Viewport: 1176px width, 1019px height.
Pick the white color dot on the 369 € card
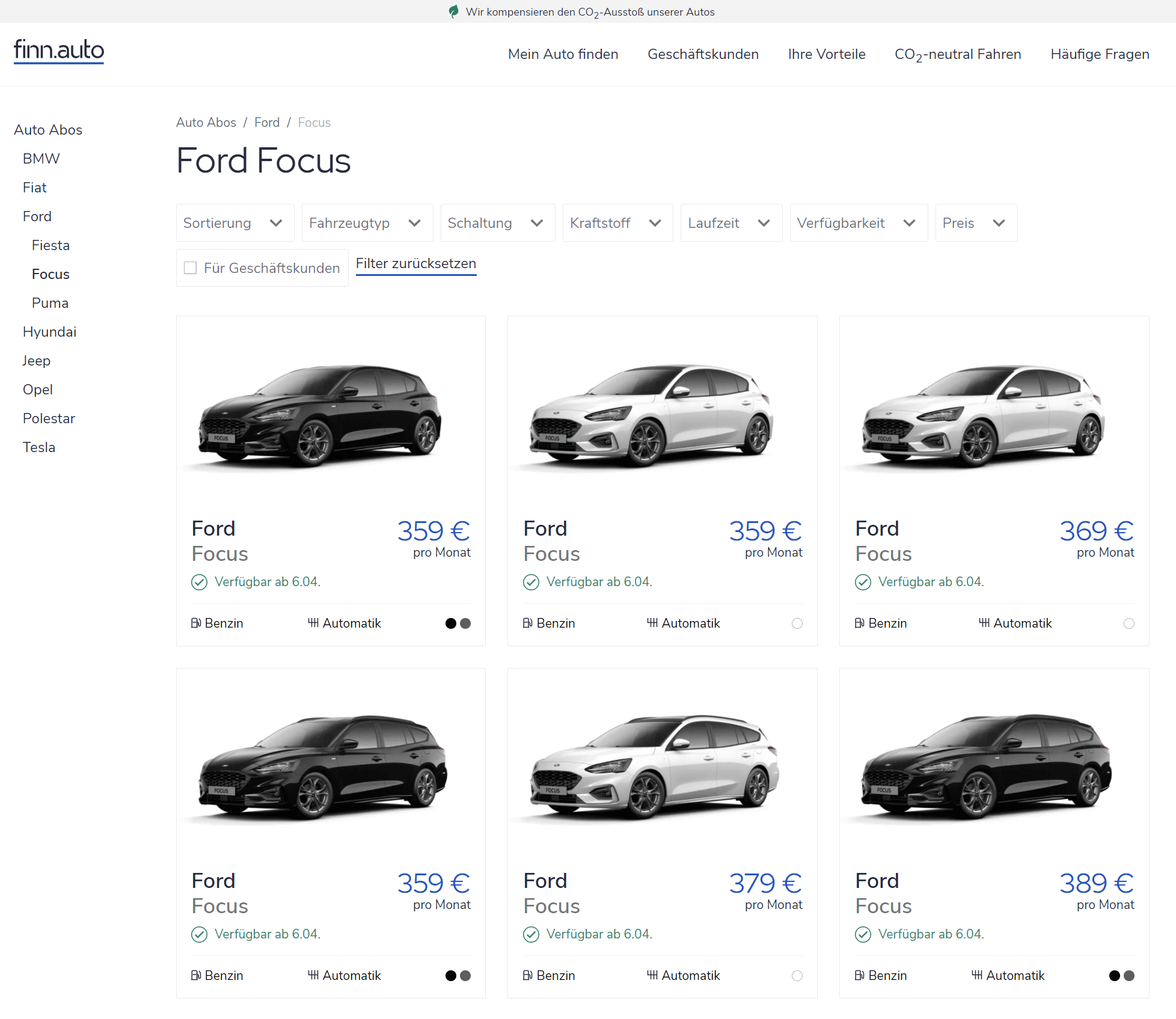1129,623
